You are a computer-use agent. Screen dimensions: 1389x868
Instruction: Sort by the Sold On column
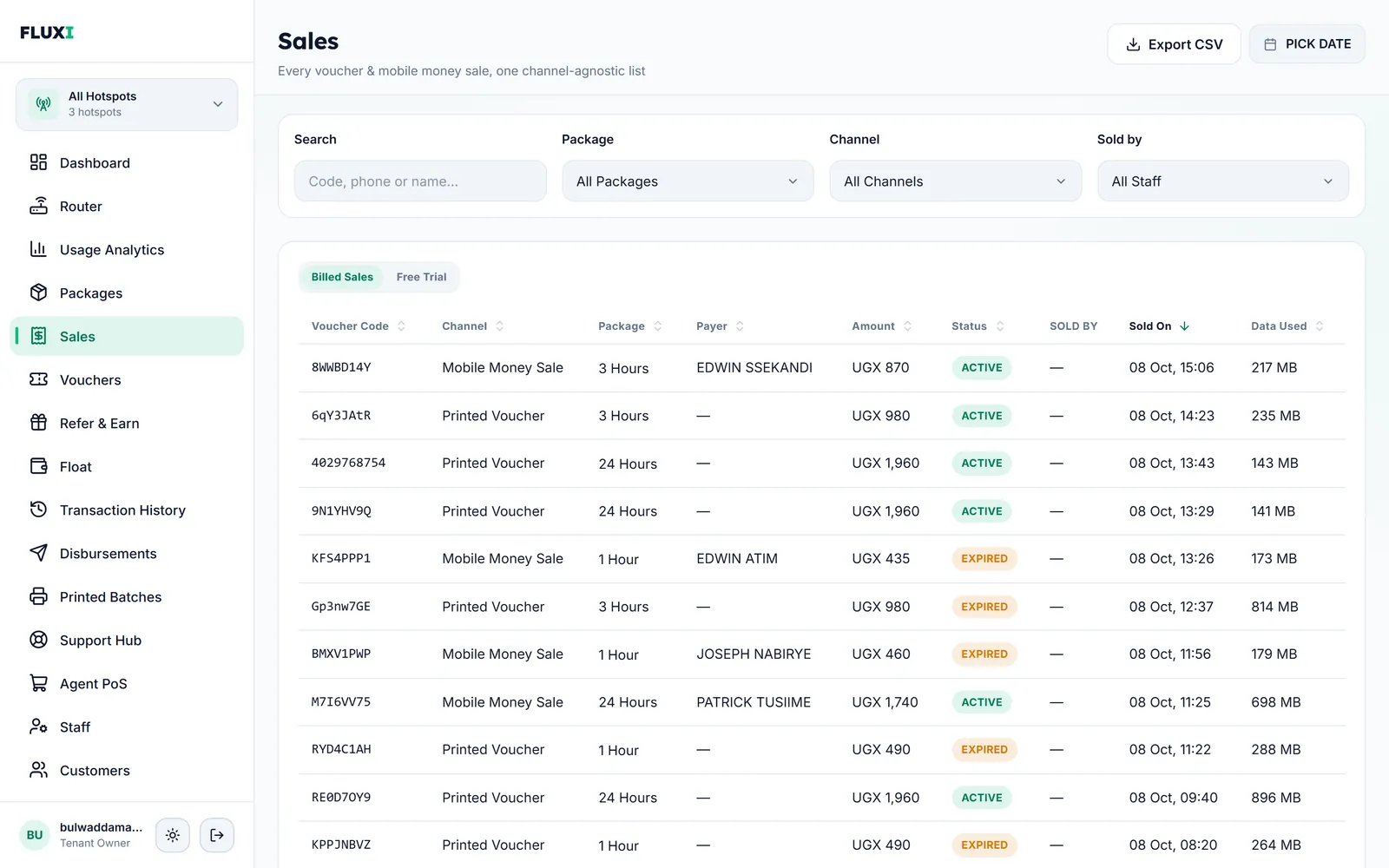coord(1159,326)
